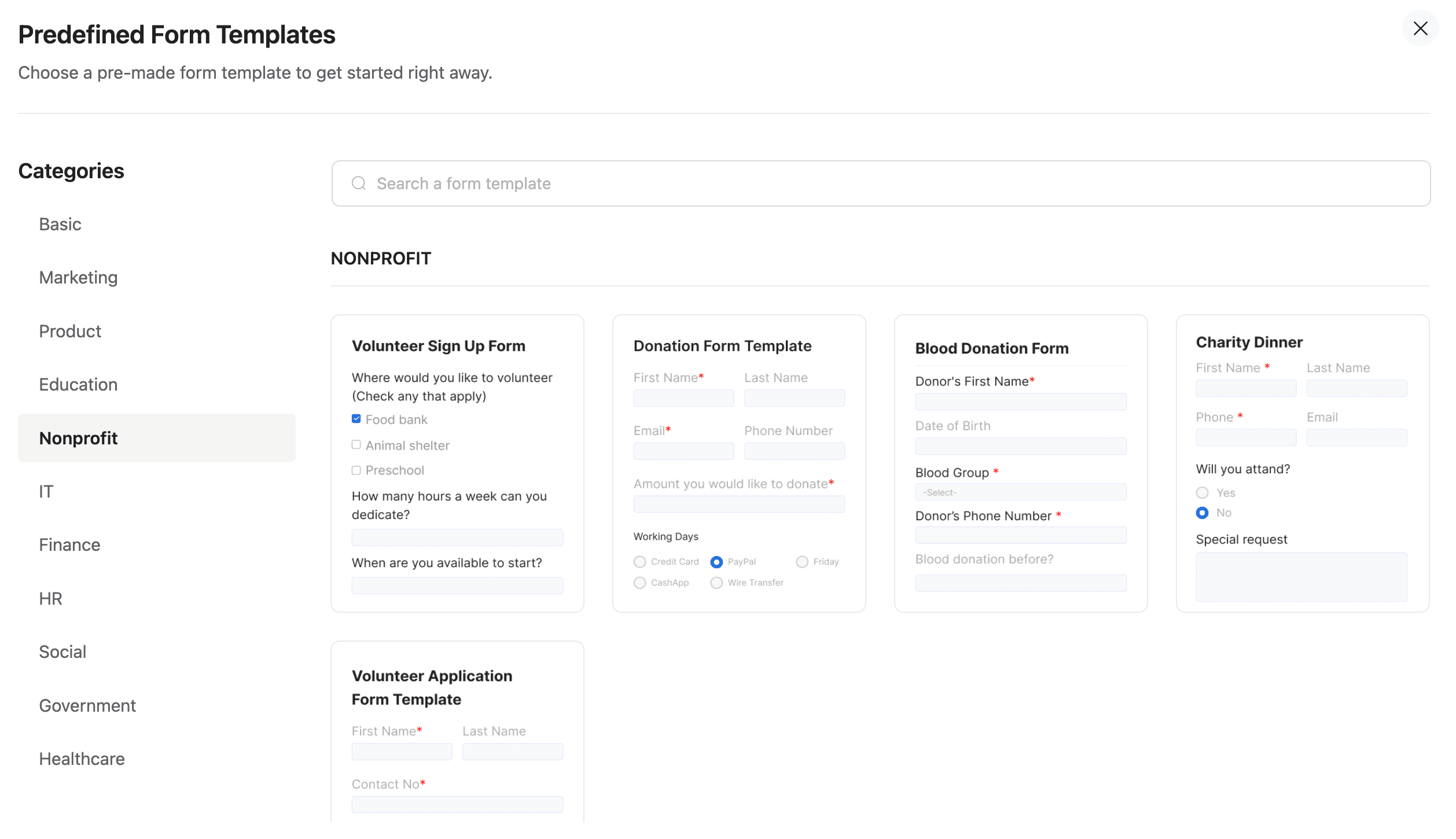The width and height of the screenshot is (1456, 839).
Task: Open the Blood Donation Form template
Action: [1020, 463]
